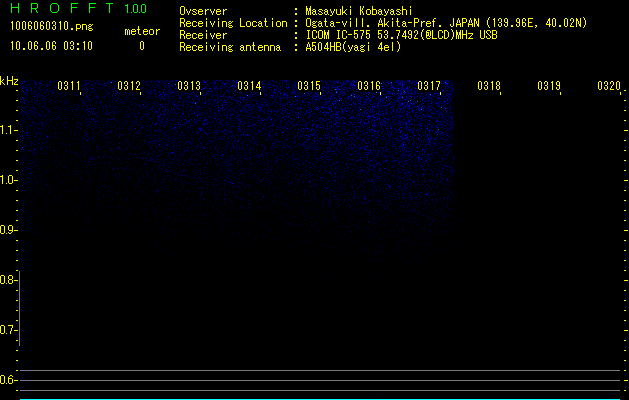629x400 pixels.
Task: Click the 1.0 kHz axis label
Action: click(8, 180)
